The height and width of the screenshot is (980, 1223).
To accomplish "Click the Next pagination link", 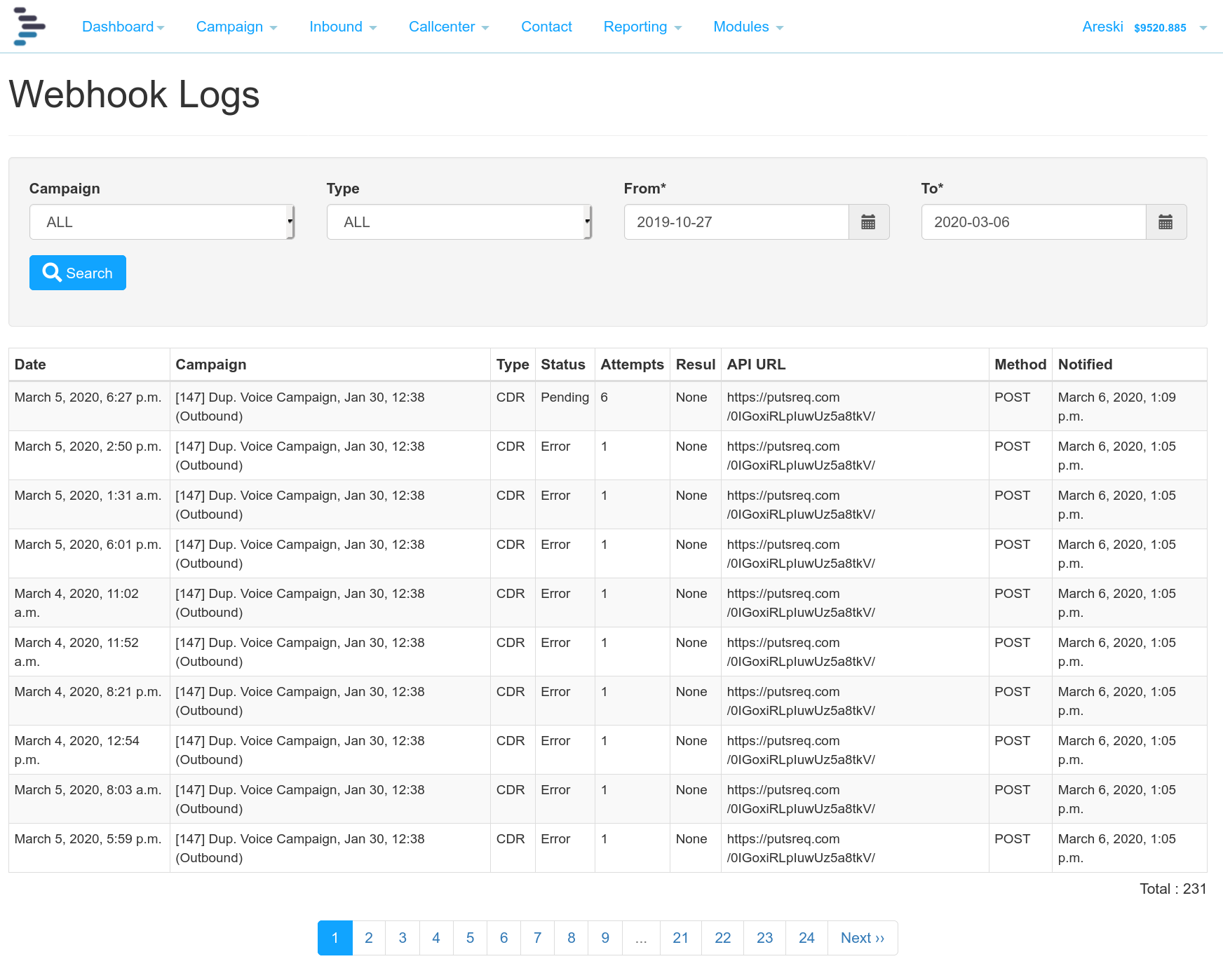I will (x=863, y=938).
